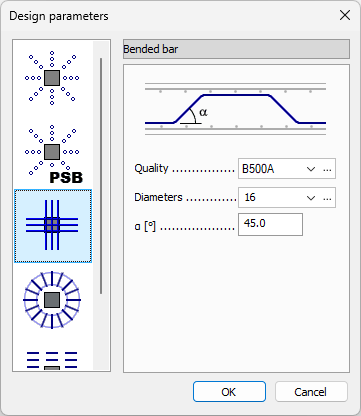361x416 pixels.
Task: Click the bended bar diagram illustration
Action: [x=235, y=109]
